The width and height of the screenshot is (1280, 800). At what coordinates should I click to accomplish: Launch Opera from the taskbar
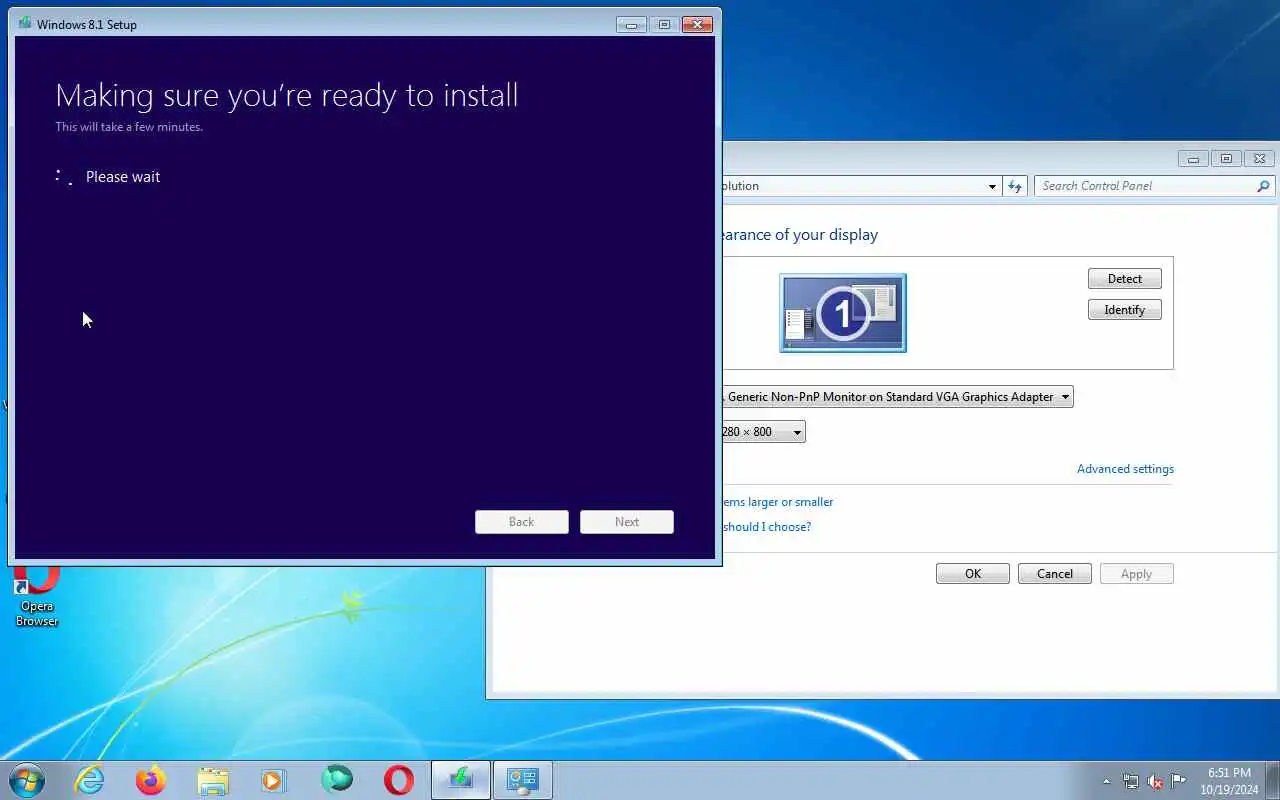click(x=399, y=780)
